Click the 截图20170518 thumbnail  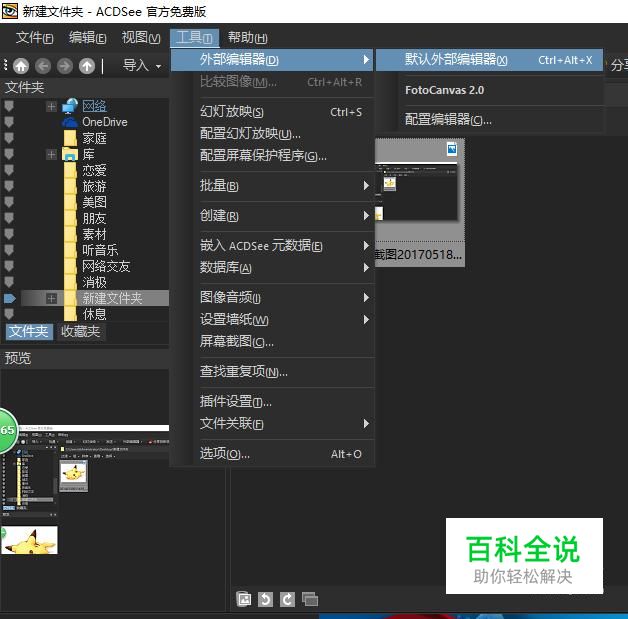[420, 202]
